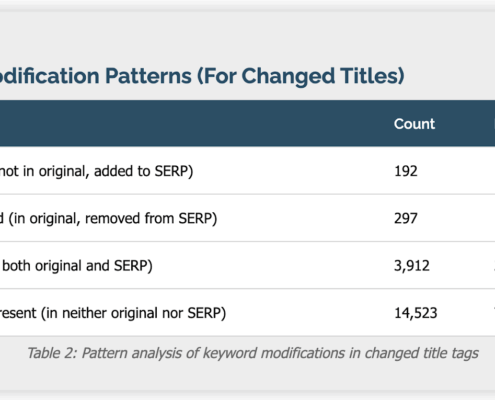
Task: Click the Table 2 caption text
Action: pyautogui.click(x=253, y=353)
